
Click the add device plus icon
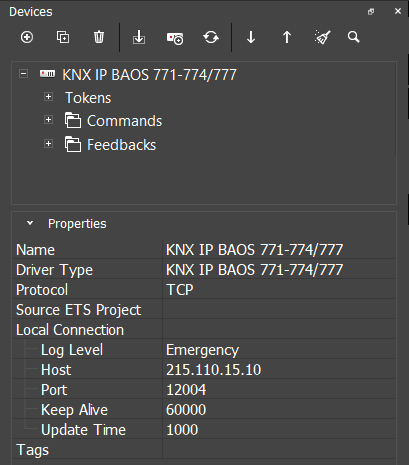click(x=27, y=37)
